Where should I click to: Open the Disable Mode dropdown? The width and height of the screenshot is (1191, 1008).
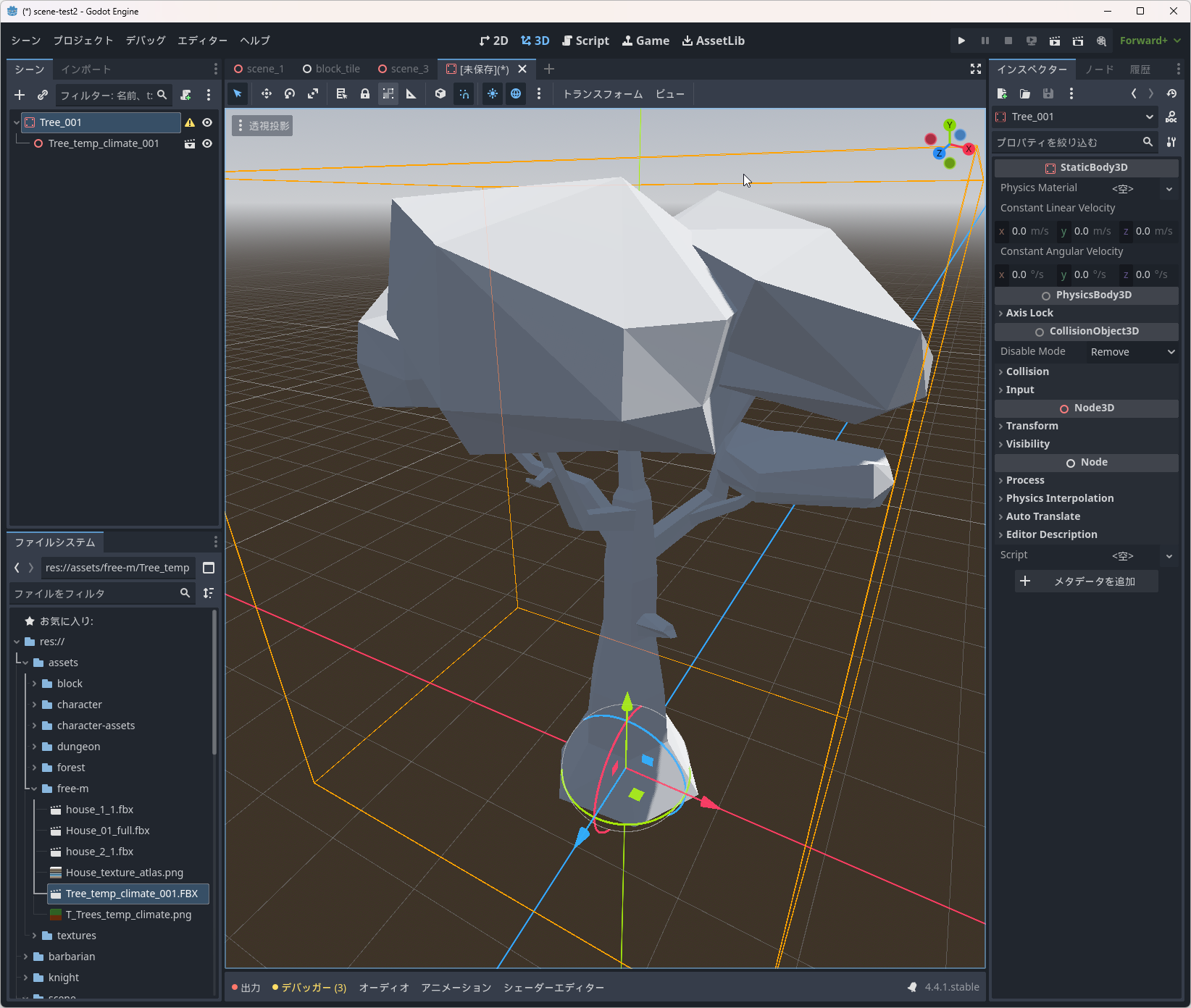coord(1132,352)
